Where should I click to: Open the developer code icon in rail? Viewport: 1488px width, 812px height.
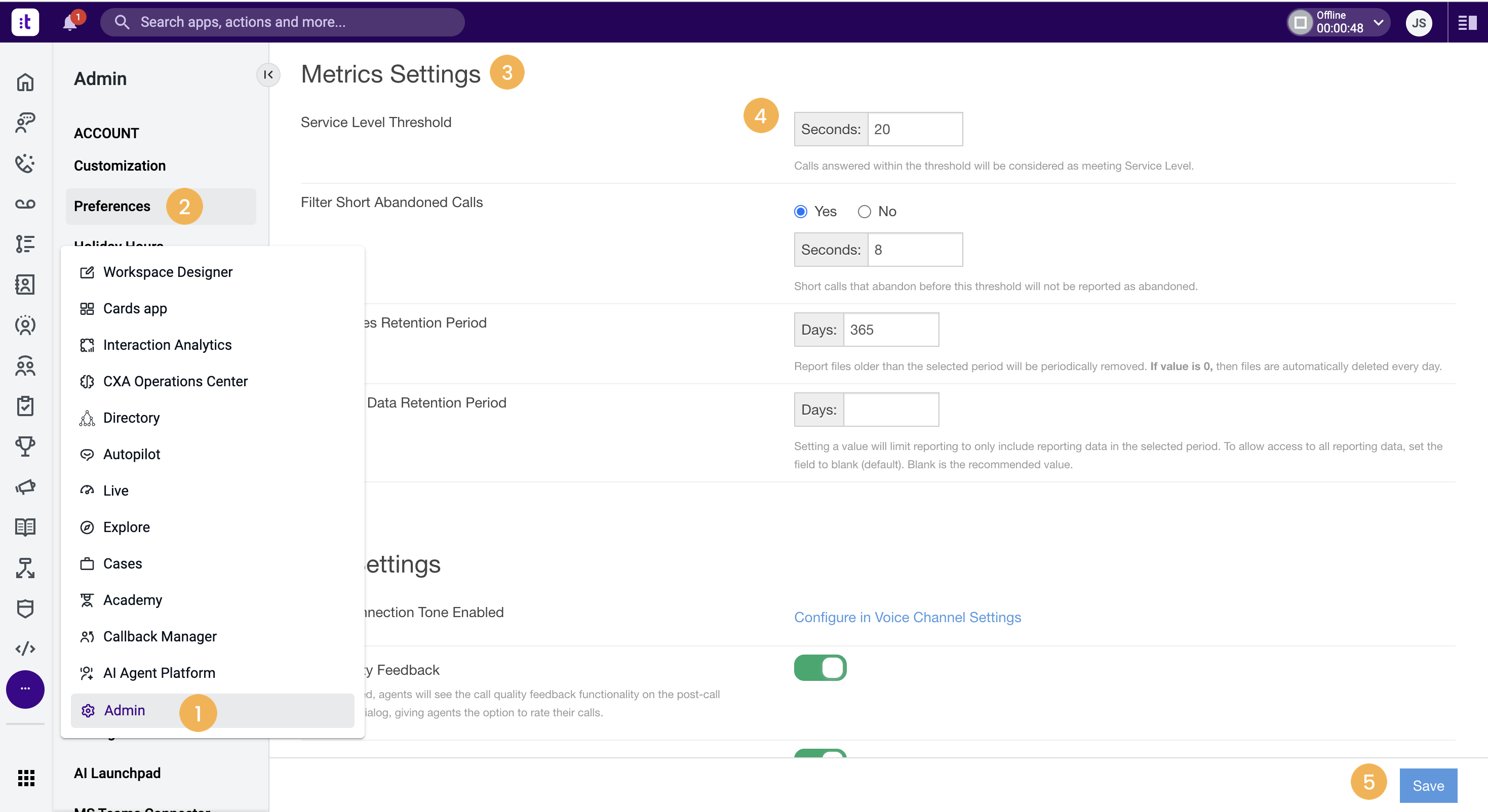25,648
